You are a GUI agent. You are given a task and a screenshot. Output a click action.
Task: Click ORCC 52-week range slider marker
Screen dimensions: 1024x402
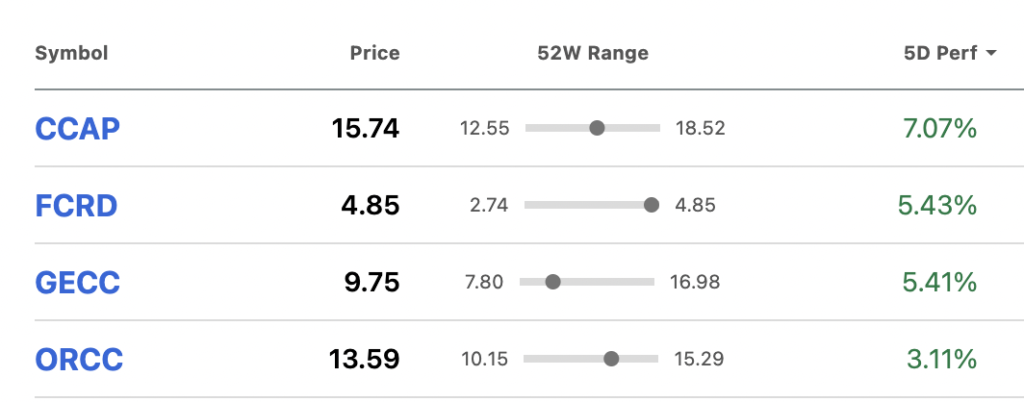click(611, 359)
